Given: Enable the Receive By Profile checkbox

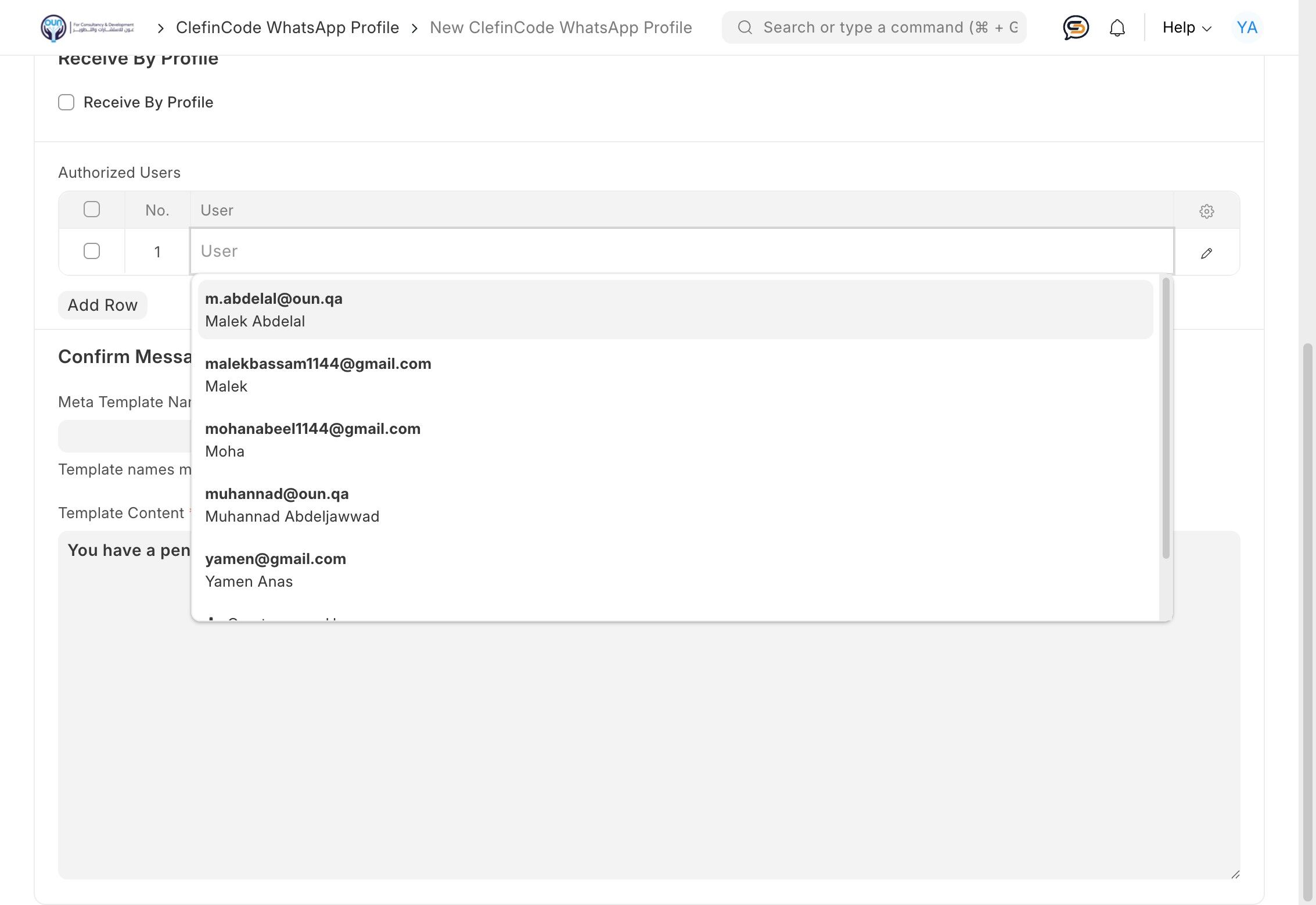Looking at the screenshot, I should pos(66,102).
